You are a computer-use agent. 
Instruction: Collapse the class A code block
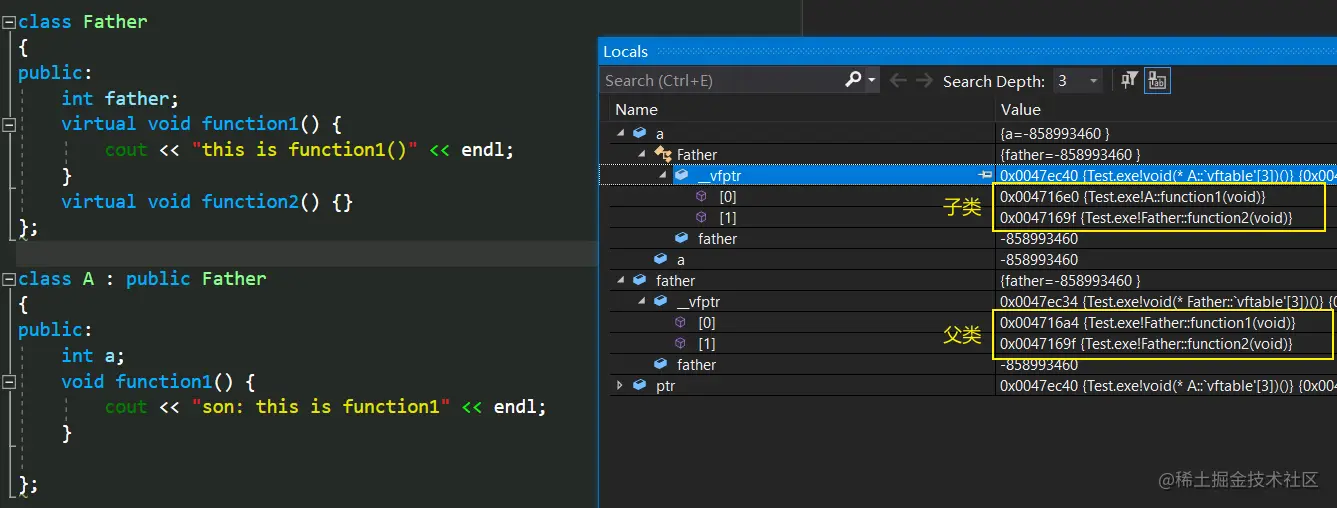point(9,279)
